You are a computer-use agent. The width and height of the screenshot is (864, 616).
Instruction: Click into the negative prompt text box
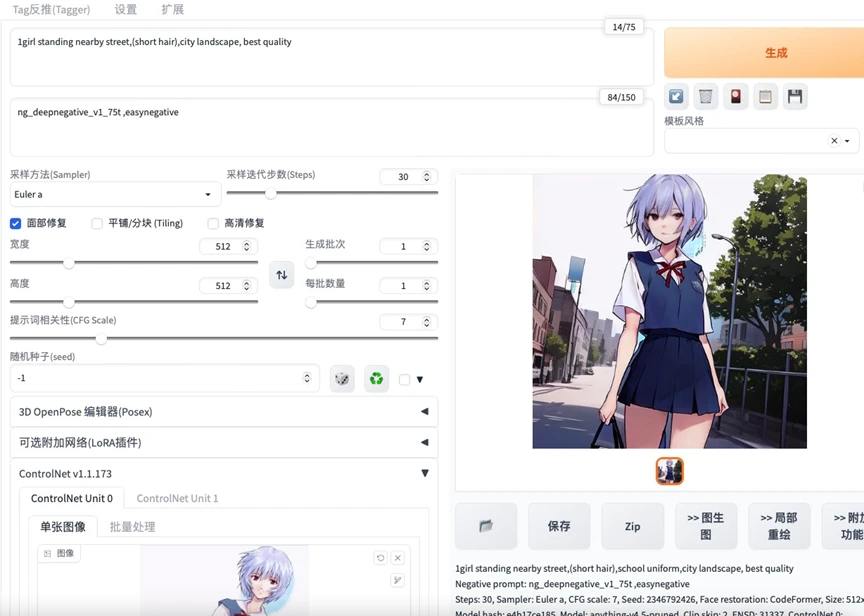332,128
